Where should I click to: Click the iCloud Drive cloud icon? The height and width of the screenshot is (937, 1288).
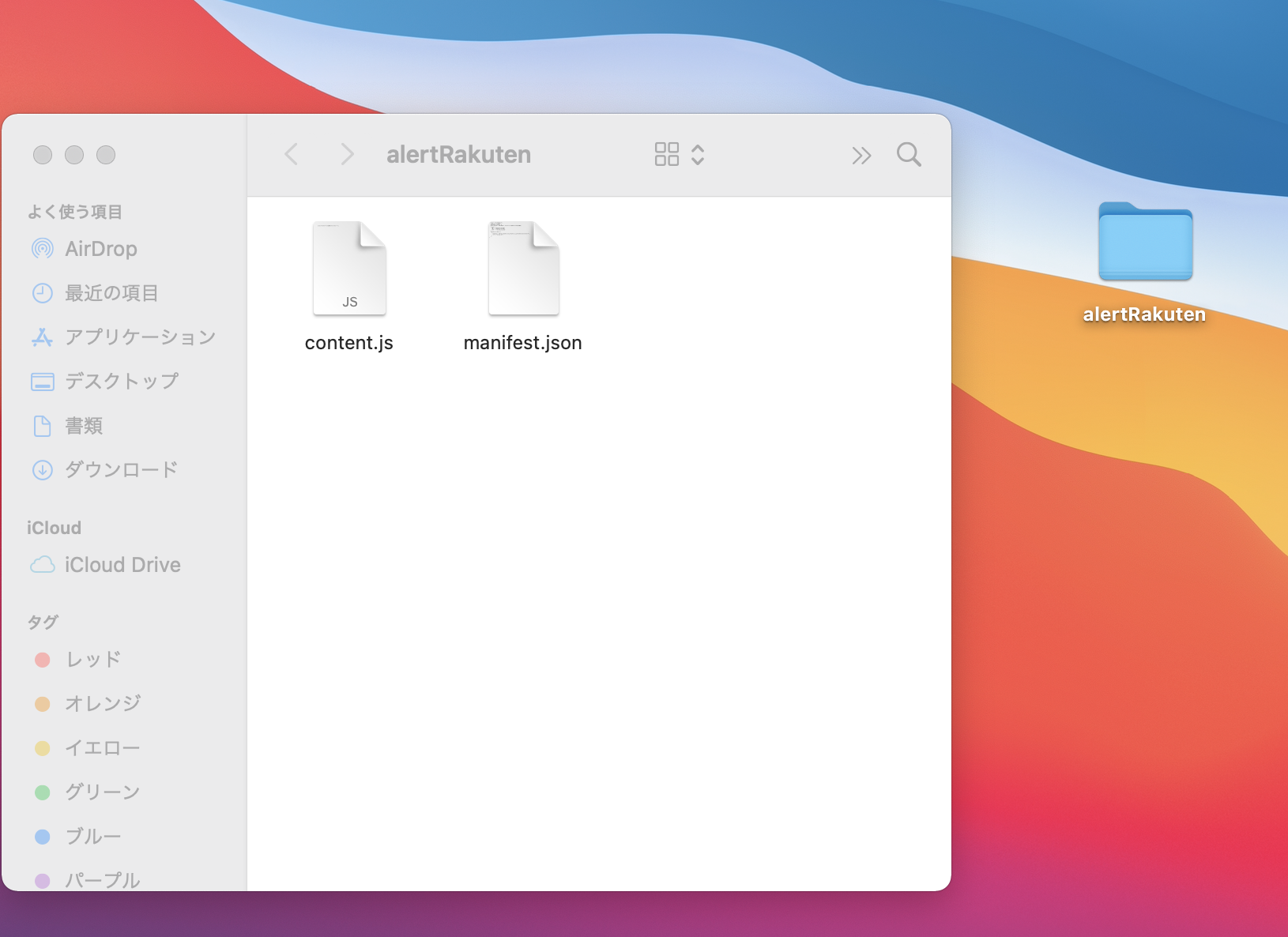point(43,565)
